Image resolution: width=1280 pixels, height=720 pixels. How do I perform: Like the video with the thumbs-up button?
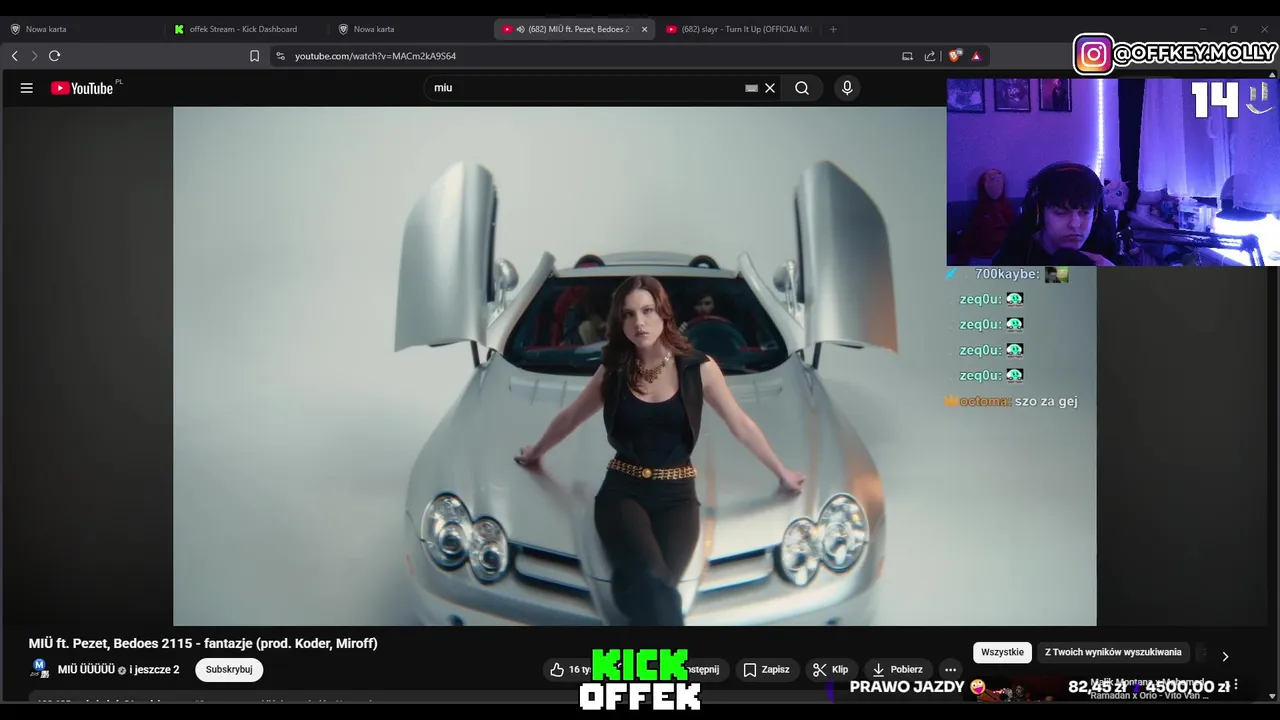click(569, 670)
